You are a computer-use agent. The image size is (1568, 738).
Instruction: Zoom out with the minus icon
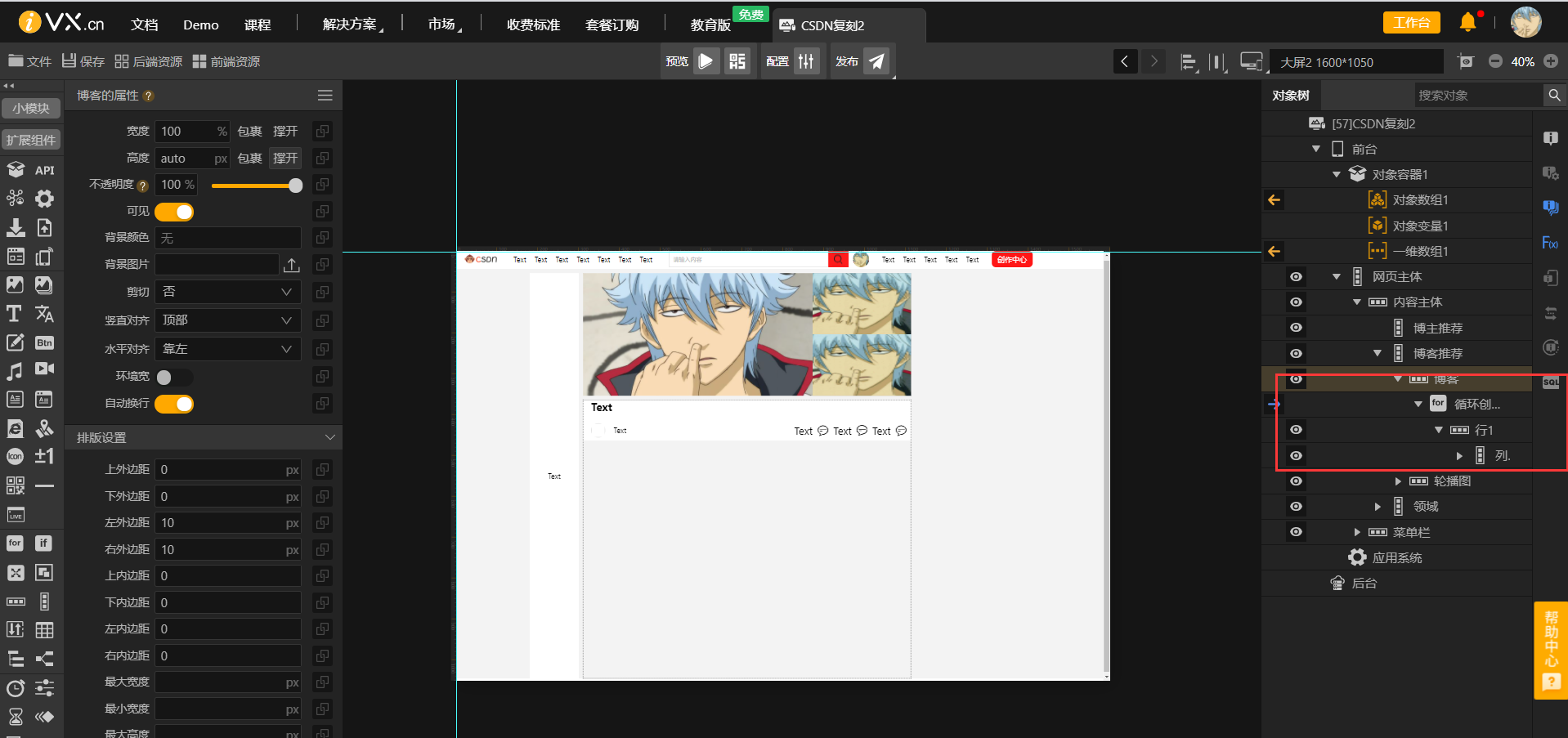click(x=1495, y=61)
